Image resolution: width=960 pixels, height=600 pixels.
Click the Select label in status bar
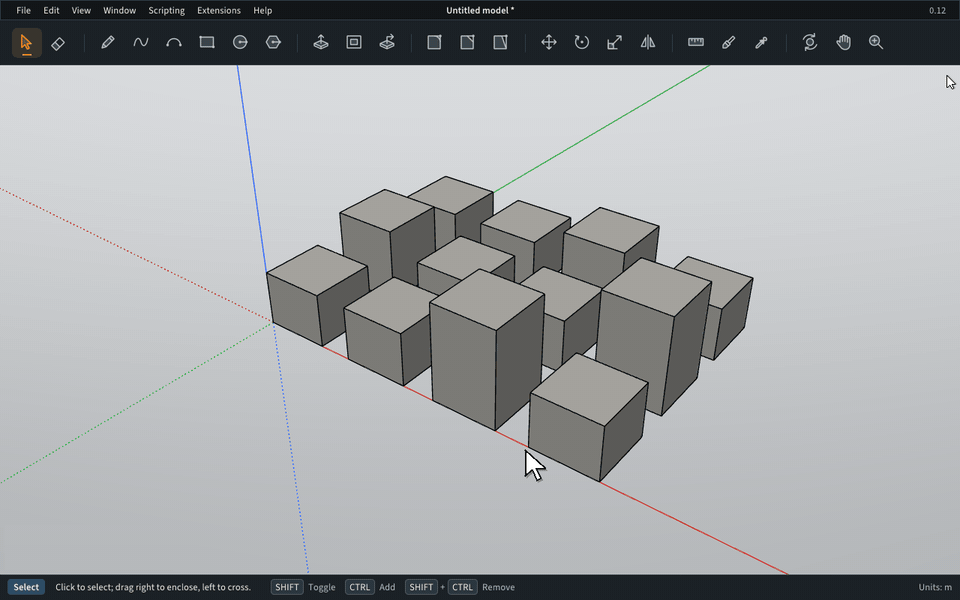click(x=26, y=587)
